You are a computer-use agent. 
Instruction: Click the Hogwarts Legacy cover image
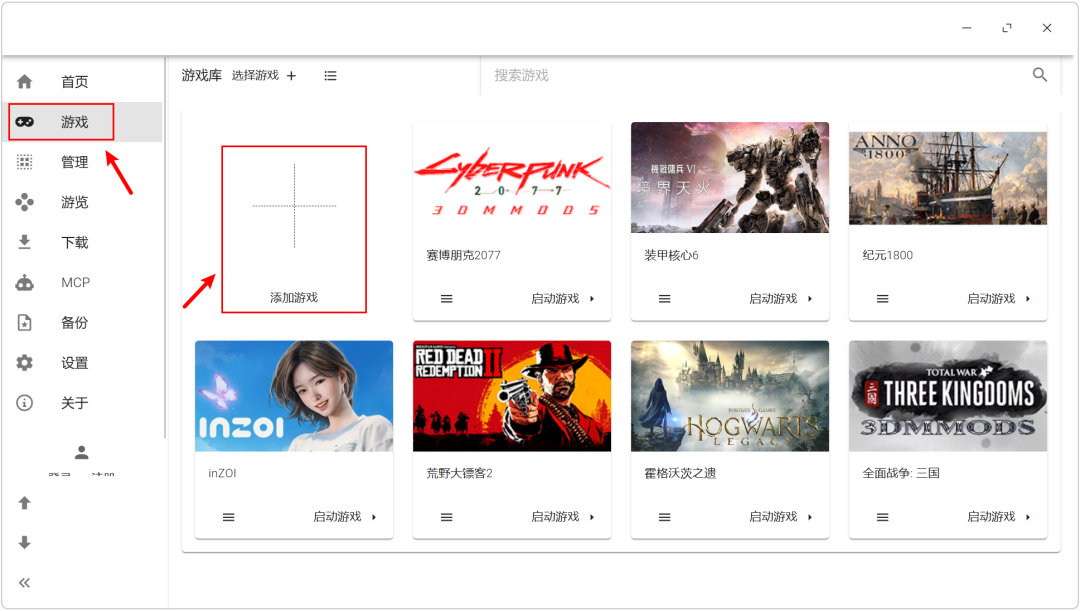pyautogui.click(x=730, y=396)
